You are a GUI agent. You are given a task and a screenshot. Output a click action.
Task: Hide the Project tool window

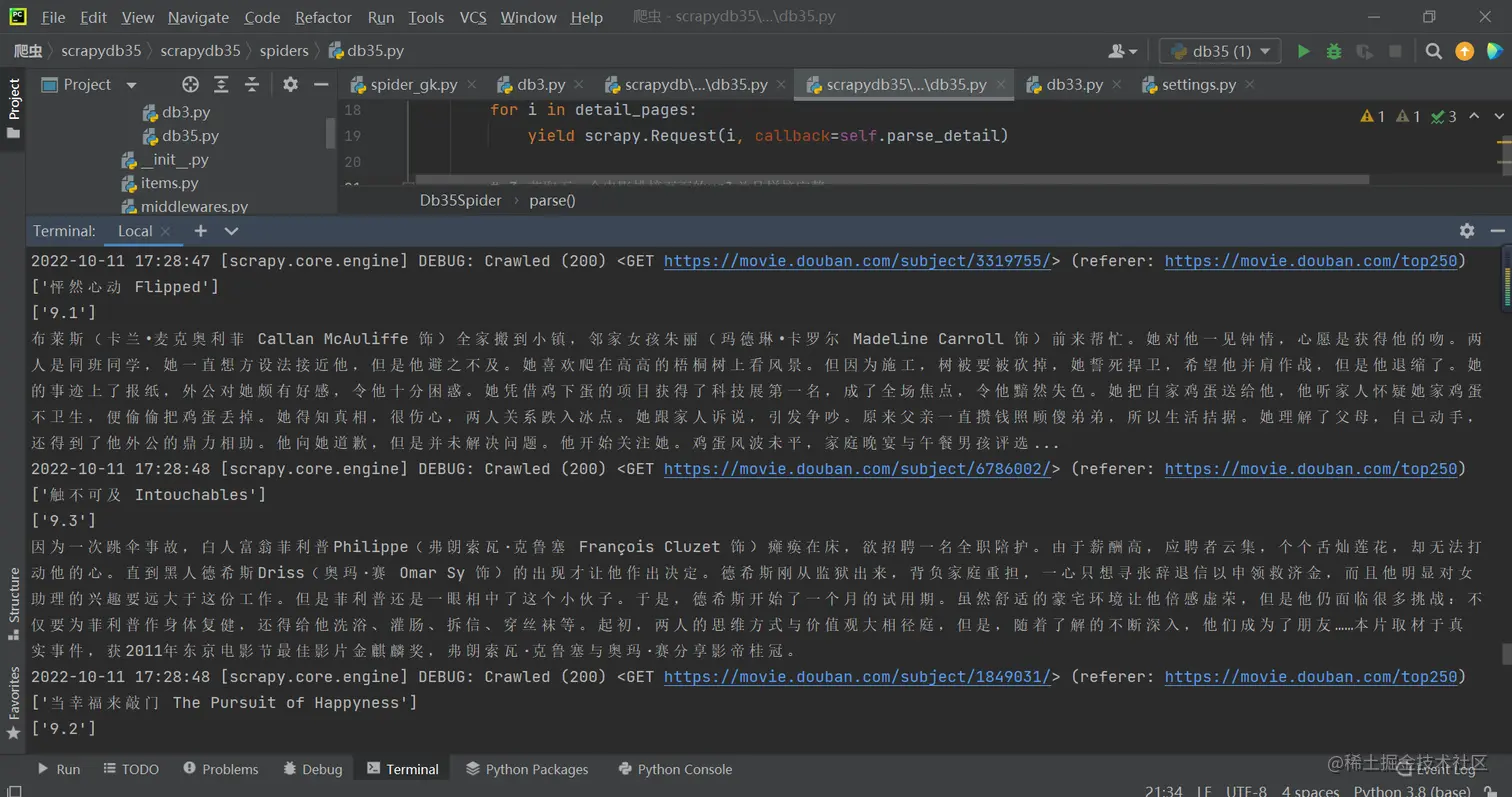click(x=321, y=85)
